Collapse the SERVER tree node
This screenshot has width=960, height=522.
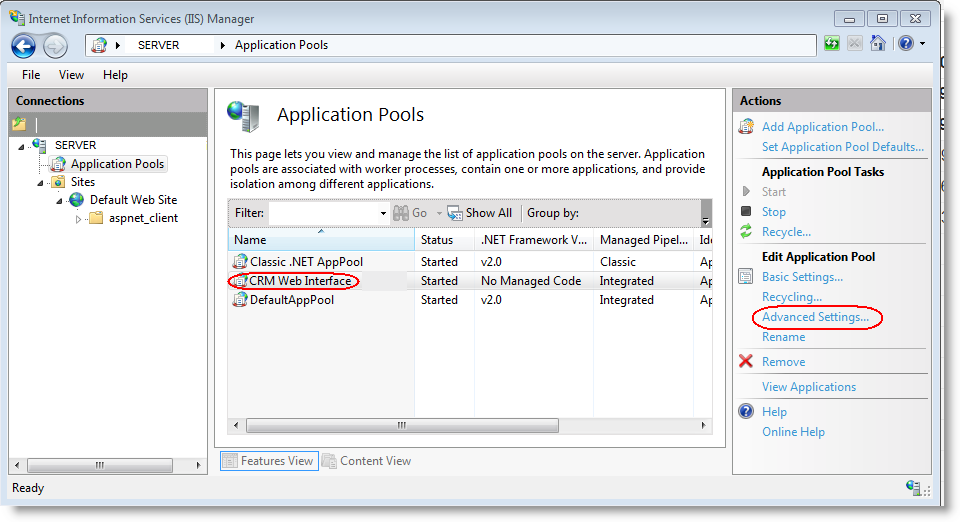click(21, 146)
